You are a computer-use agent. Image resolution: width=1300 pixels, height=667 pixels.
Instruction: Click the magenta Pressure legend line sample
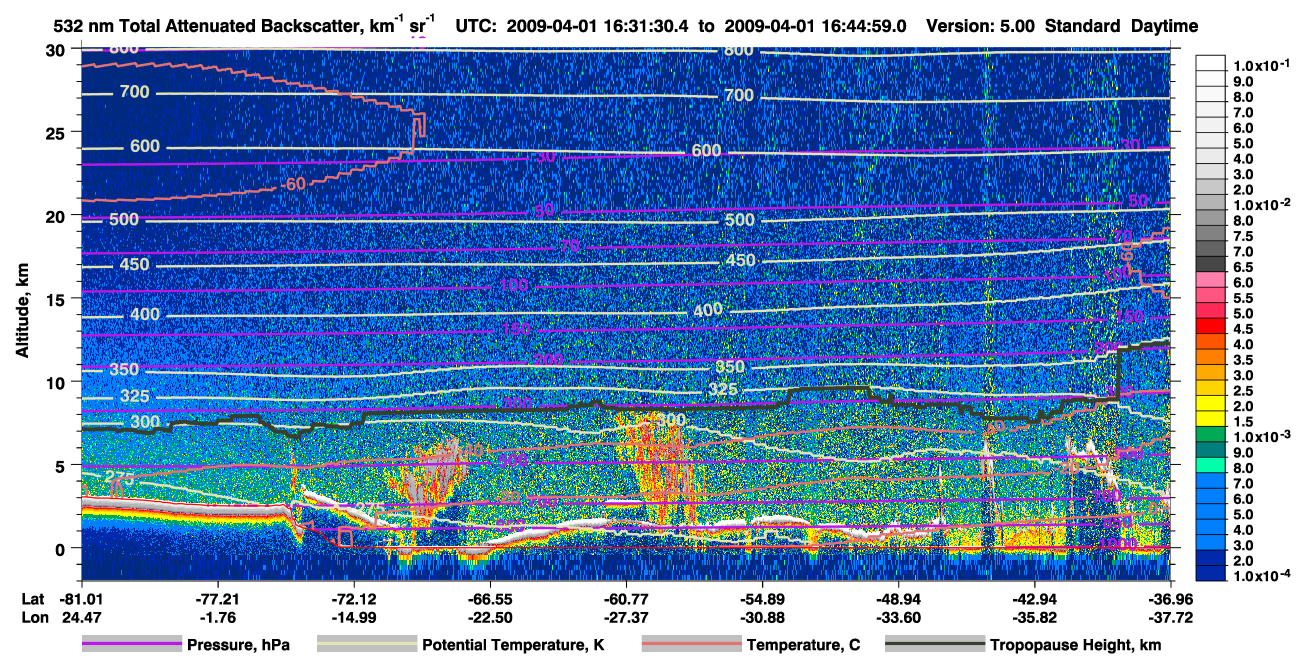[132, 645]
